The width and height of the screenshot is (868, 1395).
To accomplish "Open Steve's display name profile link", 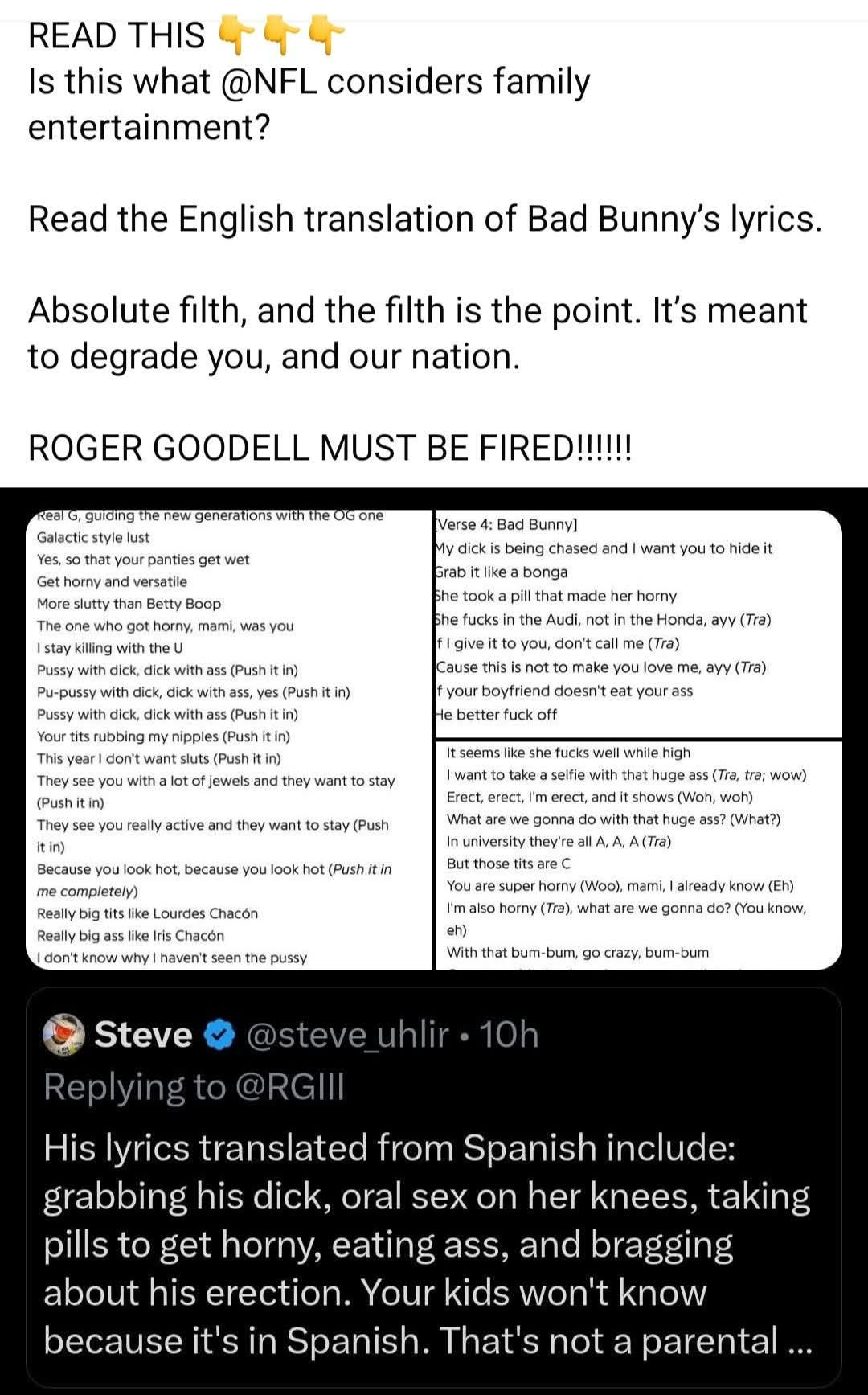I will [x=143, y=1035].
